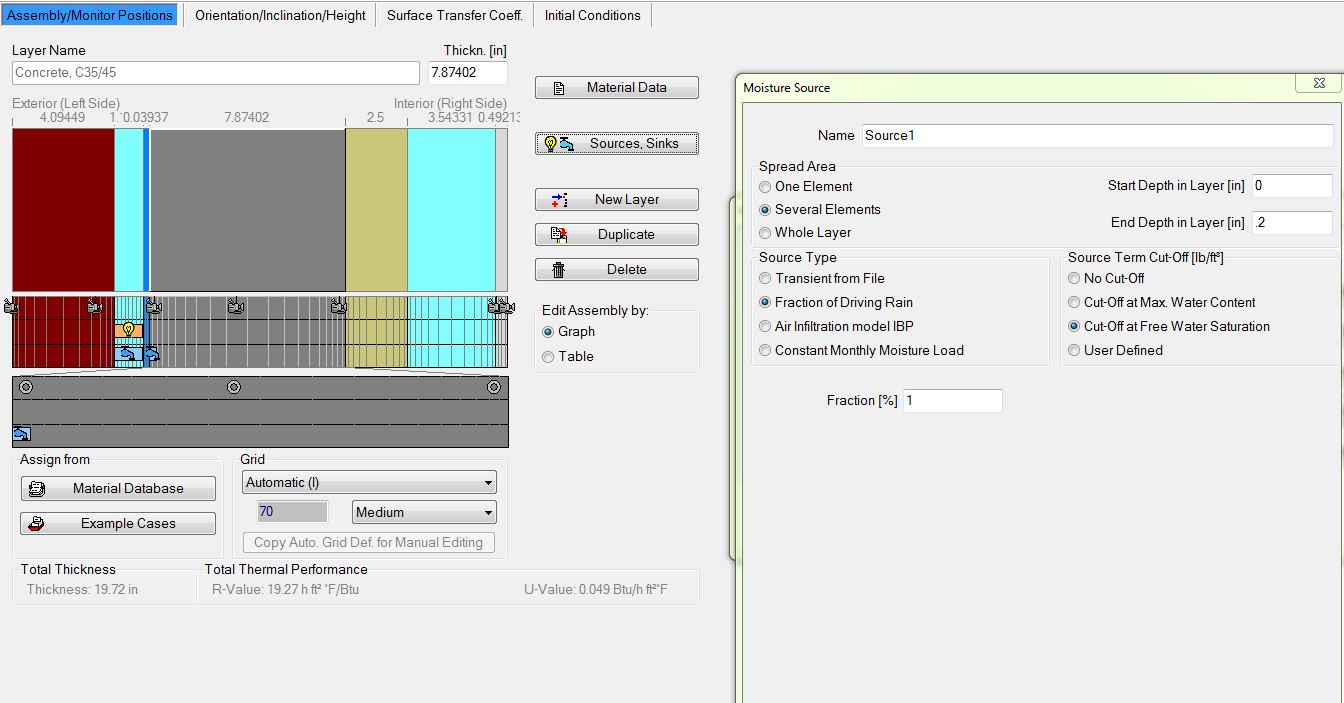This screenshot has width=1344, height=703.
Task: Switch to the Orientation/Inclination/Height tab
Action: 280,15
